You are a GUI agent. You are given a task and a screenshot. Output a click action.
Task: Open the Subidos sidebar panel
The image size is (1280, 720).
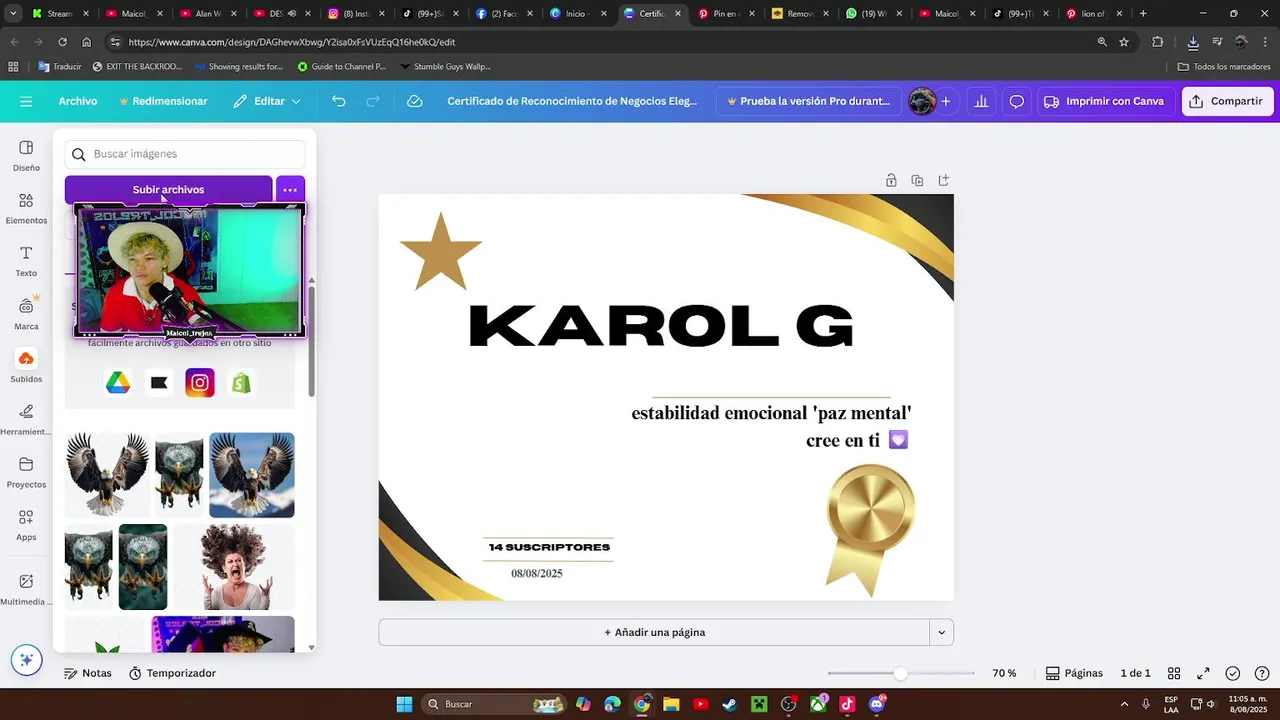[26, 367]
